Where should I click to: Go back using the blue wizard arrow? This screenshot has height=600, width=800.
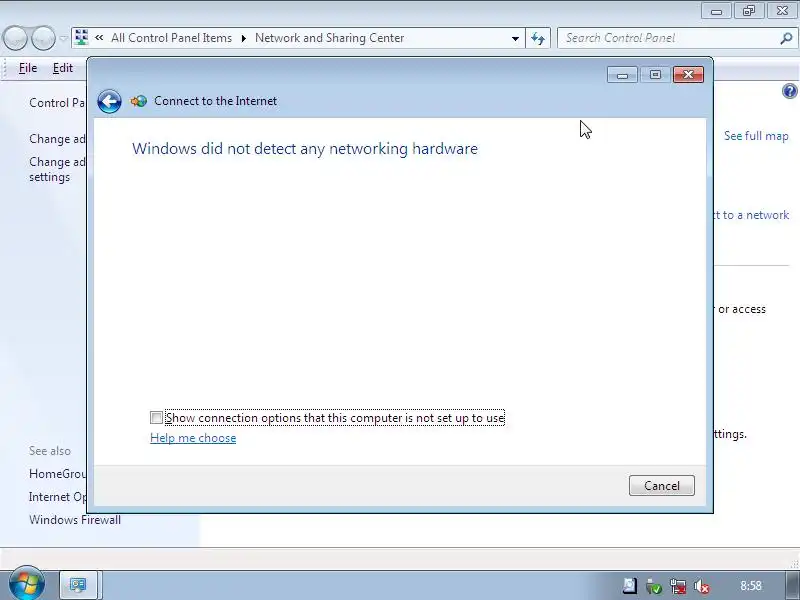tap(109, 101)
